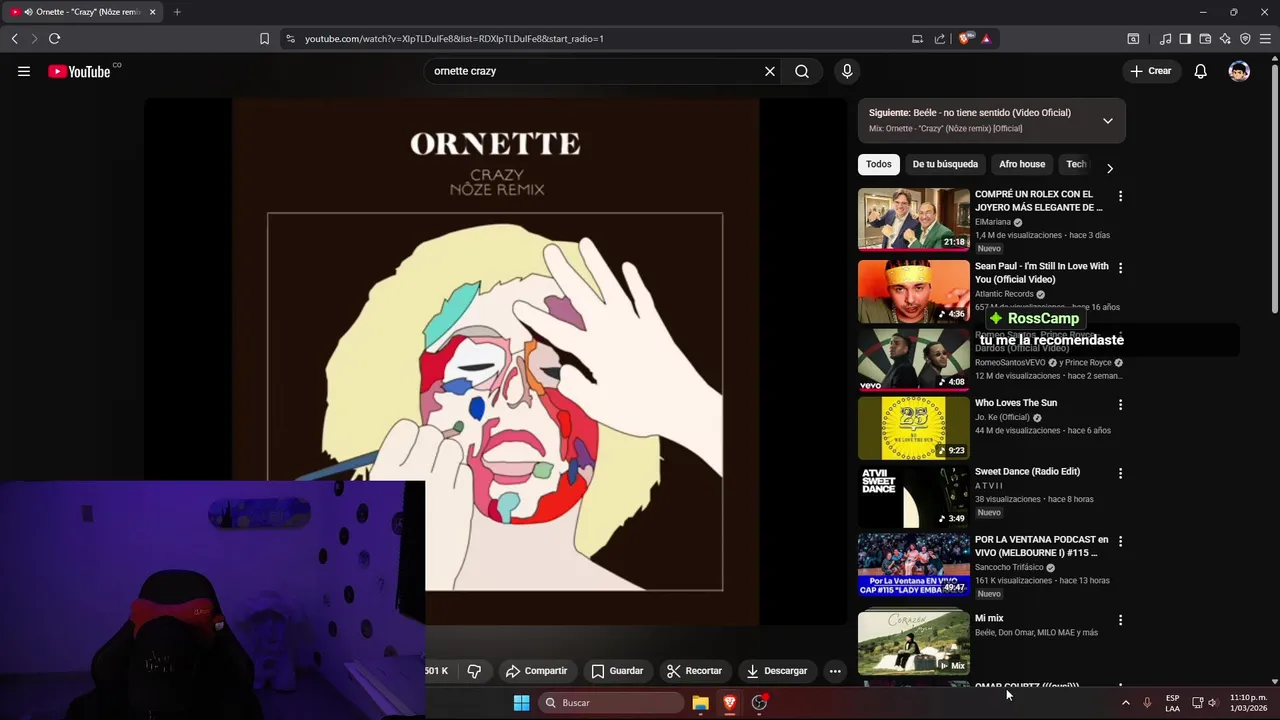The height and width of the screenshot is (720, 1280).
Task: Open Mi mix playlist thumbnail
Action: click(x=914, y=643)
